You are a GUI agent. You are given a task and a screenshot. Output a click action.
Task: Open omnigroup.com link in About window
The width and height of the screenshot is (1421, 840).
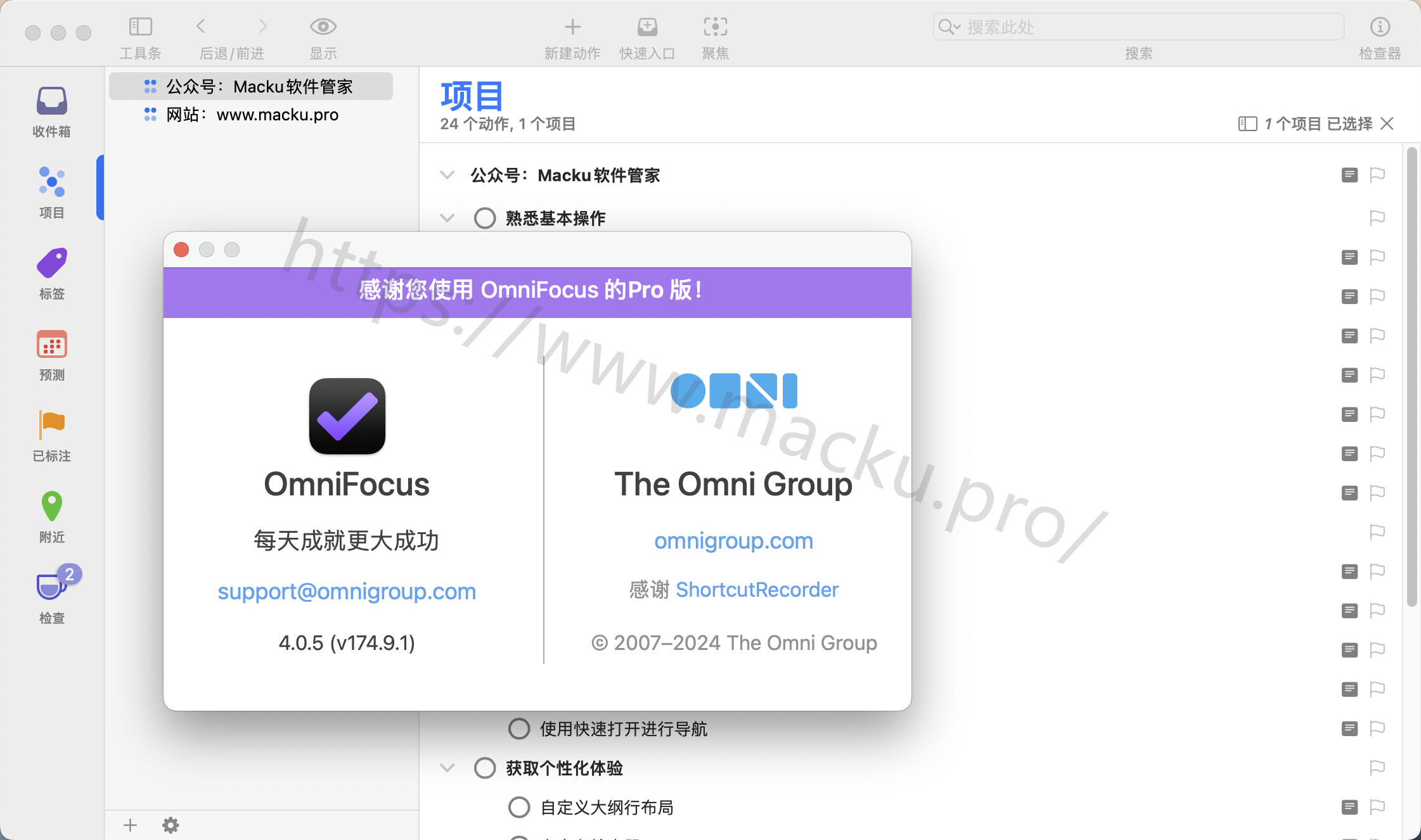[x=733, y=540]
